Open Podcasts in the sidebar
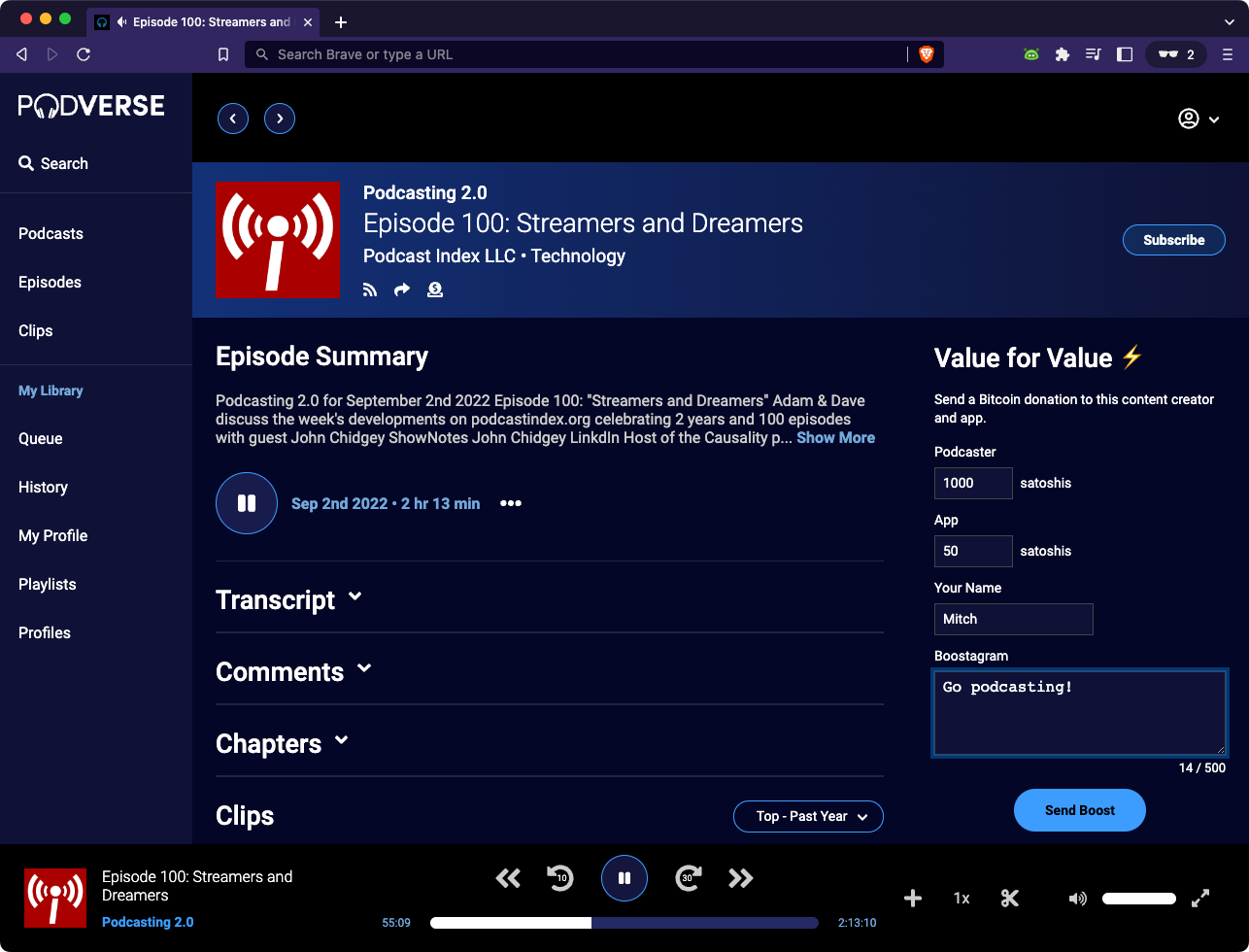 click(51, 233)
